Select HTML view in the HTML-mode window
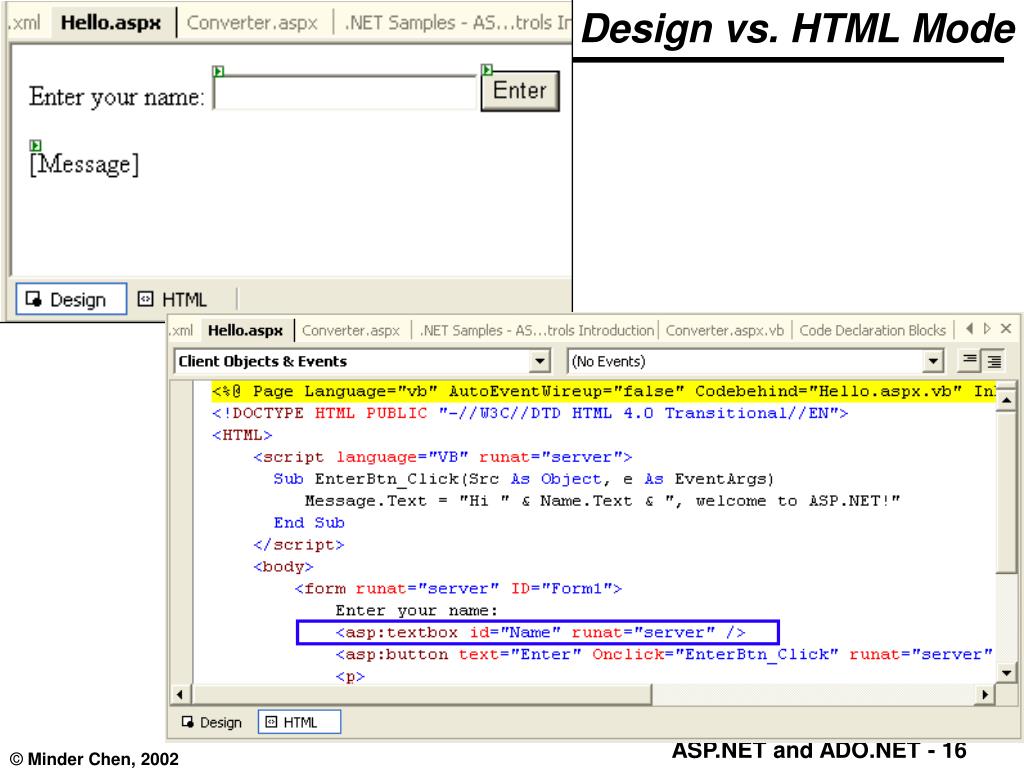This screenshot has width=1024, height=768. [x=299, y=722]
